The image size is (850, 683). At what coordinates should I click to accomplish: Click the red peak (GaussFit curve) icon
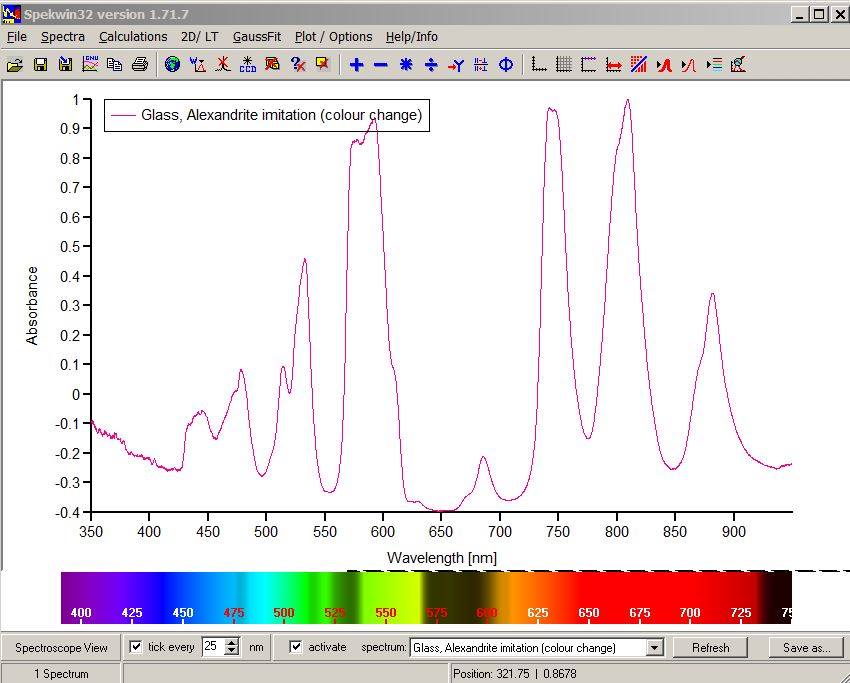[x=662, y=63]
